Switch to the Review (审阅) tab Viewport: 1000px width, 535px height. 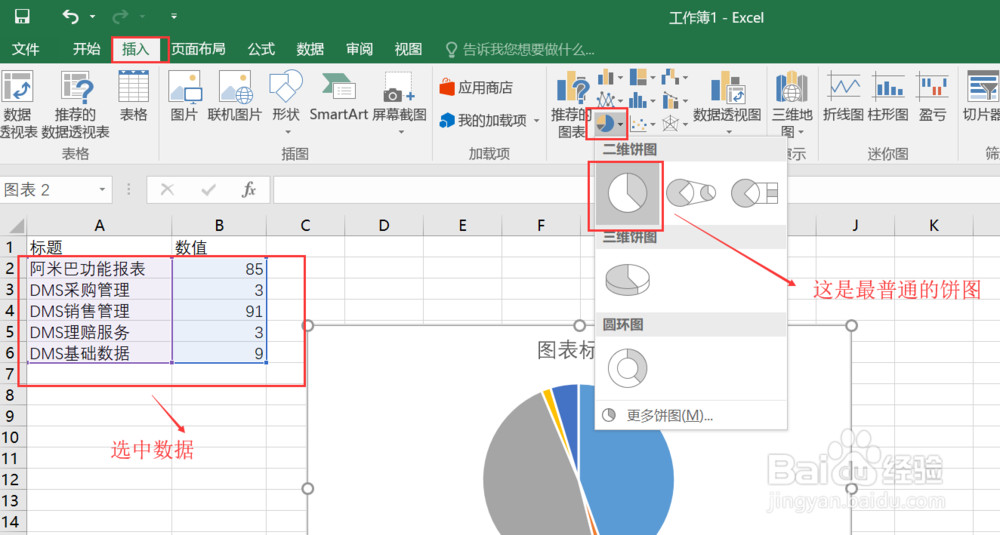coord(359,49)
